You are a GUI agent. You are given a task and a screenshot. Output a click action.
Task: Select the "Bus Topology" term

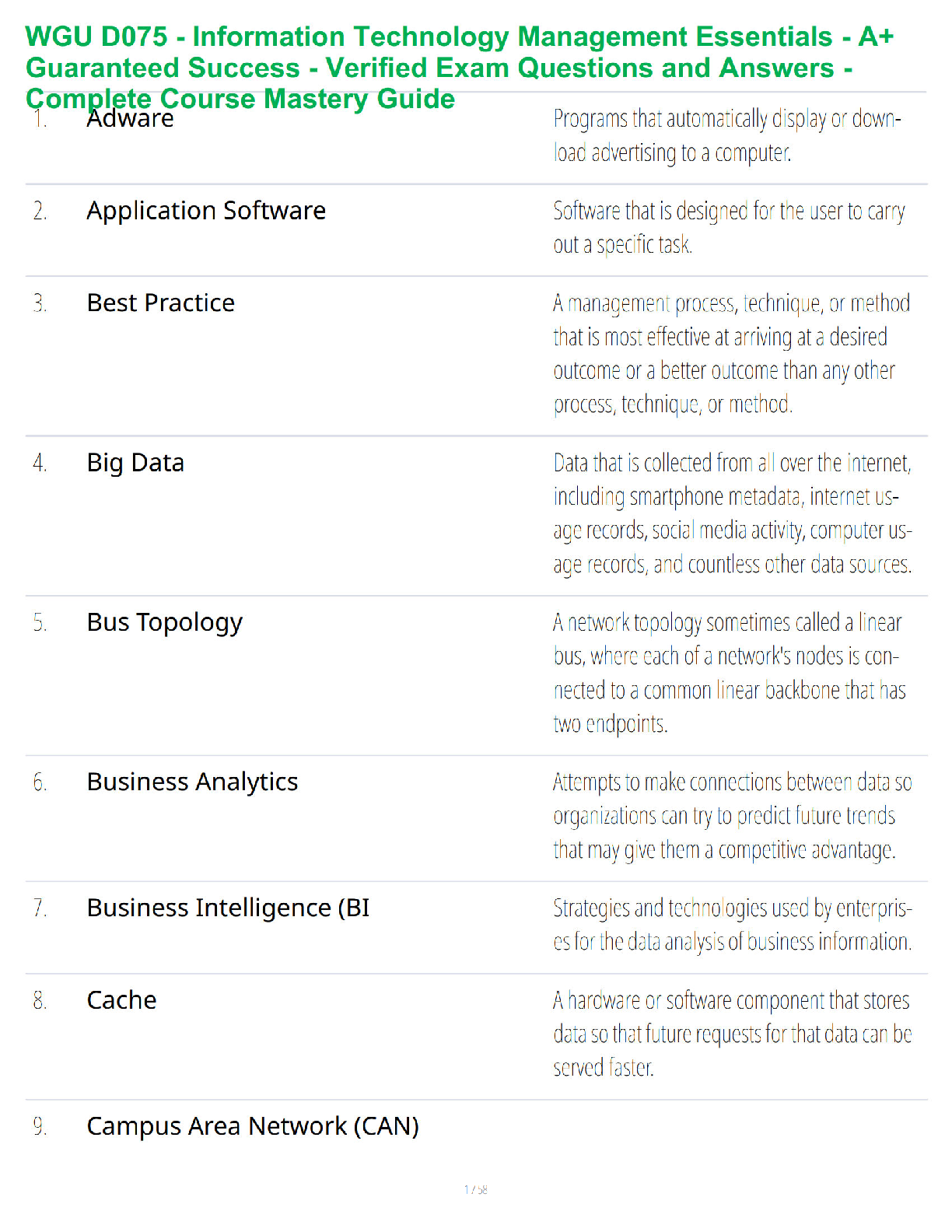[164, 622]
